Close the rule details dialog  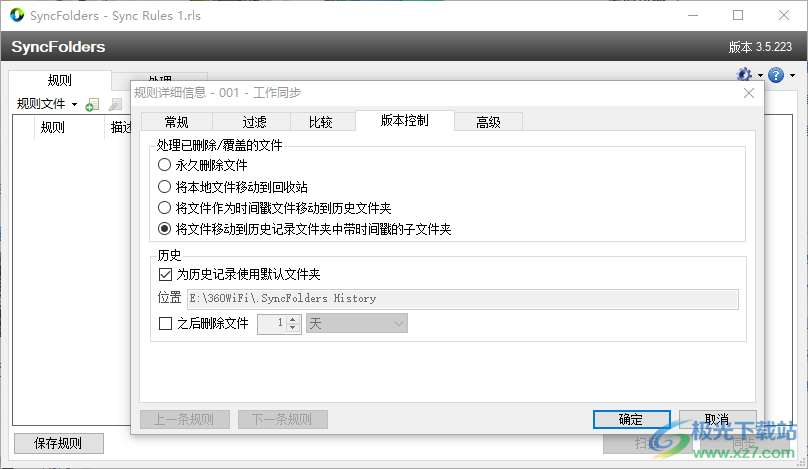pyautogui.click(x=749, y=93)
